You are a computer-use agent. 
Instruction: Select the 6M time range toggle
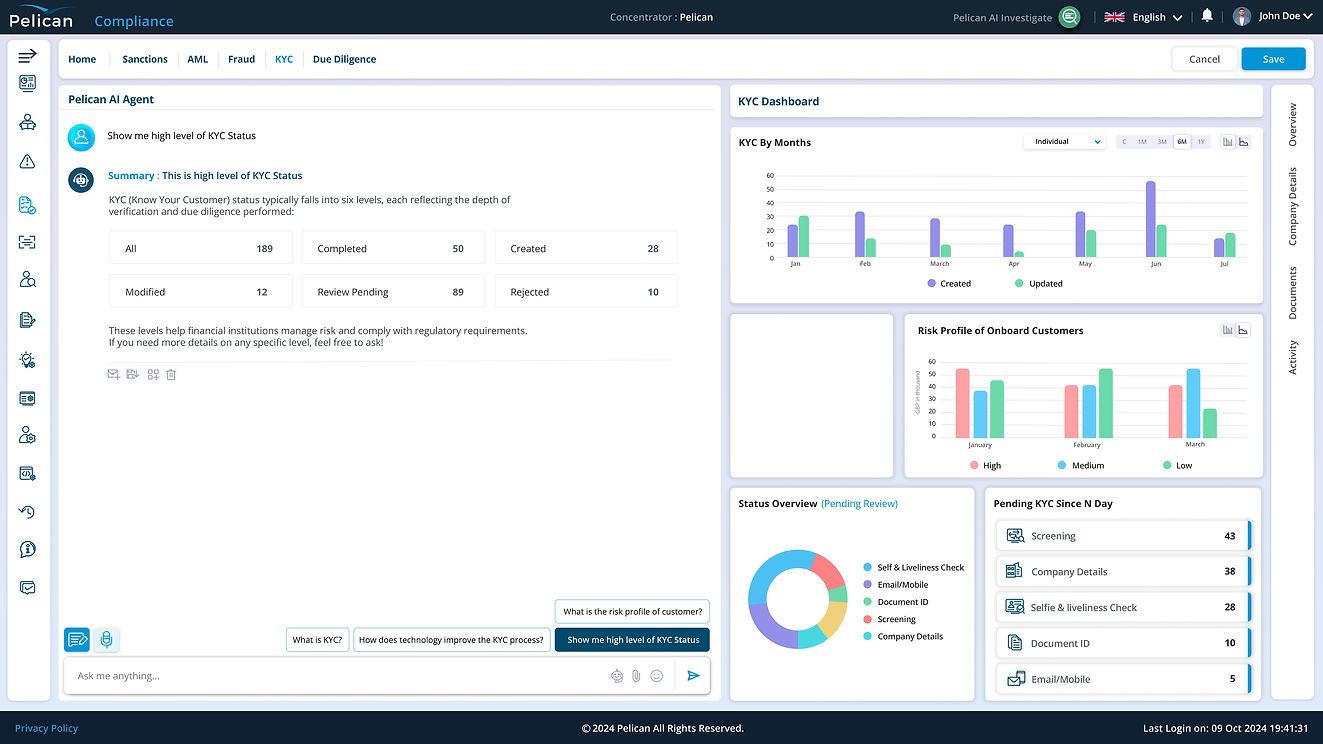pos(1182,142)
